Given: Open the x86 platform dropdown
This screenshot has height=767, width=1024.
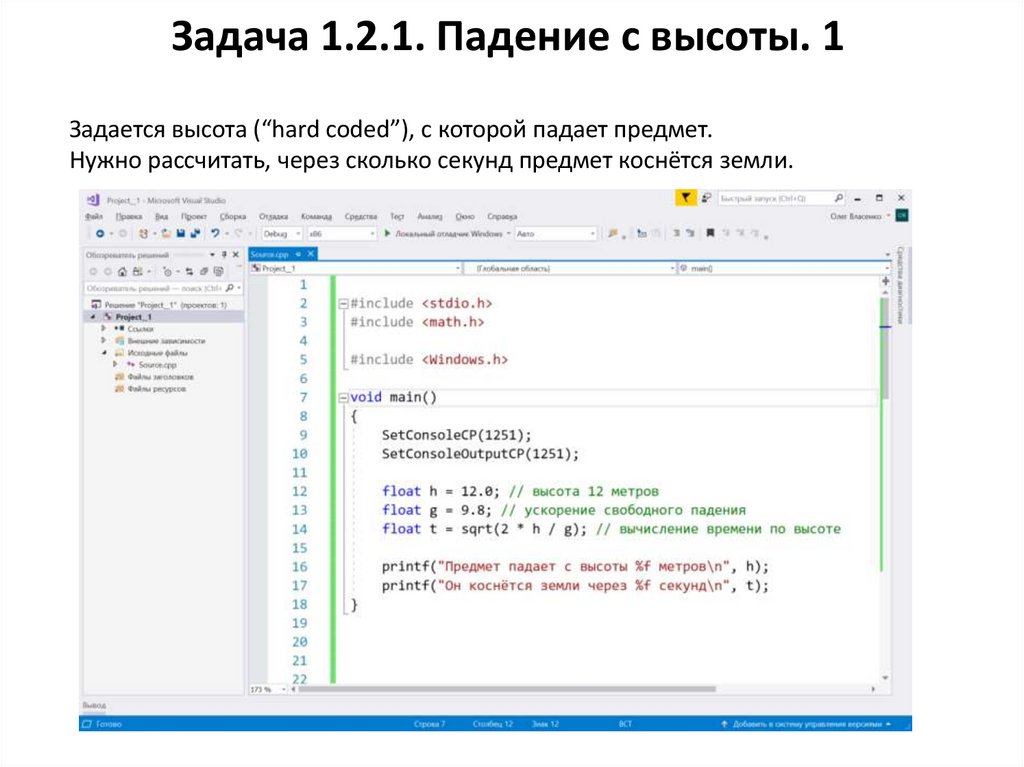Looking at the screenshot, I should [372, 233].
